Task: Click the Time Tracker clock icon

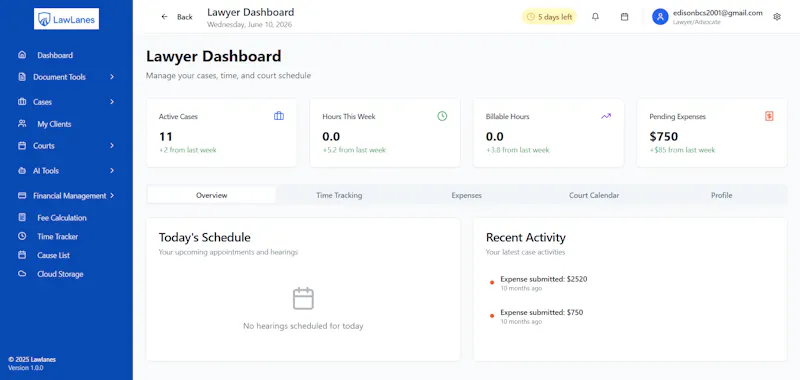Action: point(22,236)
